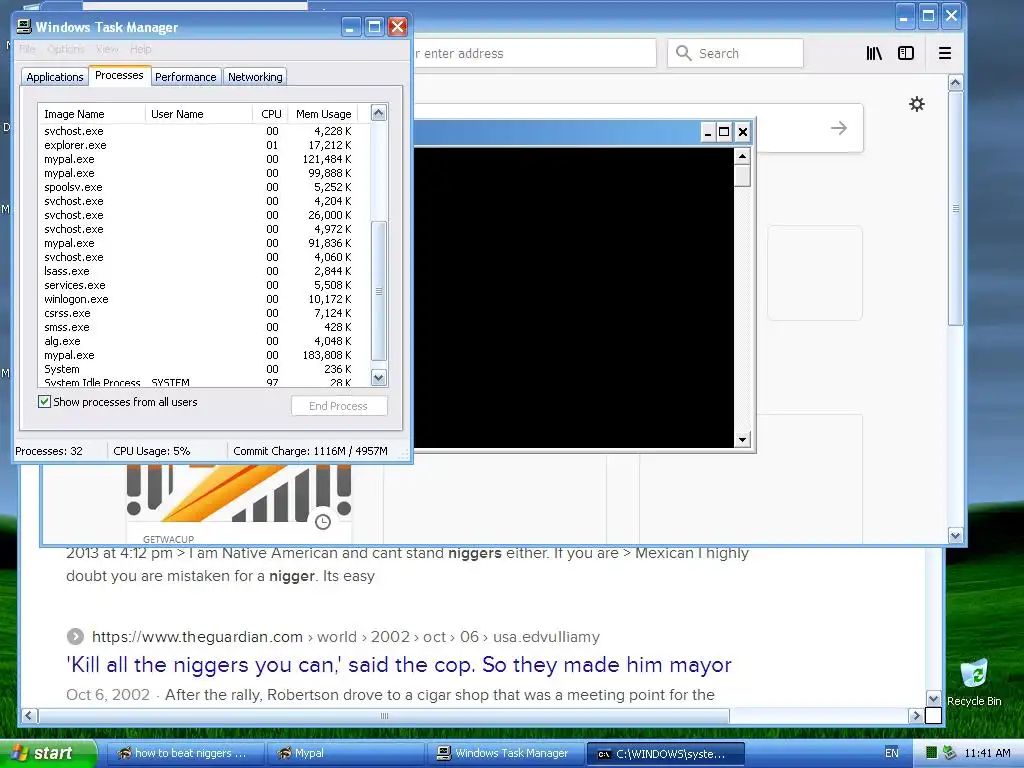Screen dimensions: 1024x768
Task: Go to the Networking tab
Action: point(255,77)
